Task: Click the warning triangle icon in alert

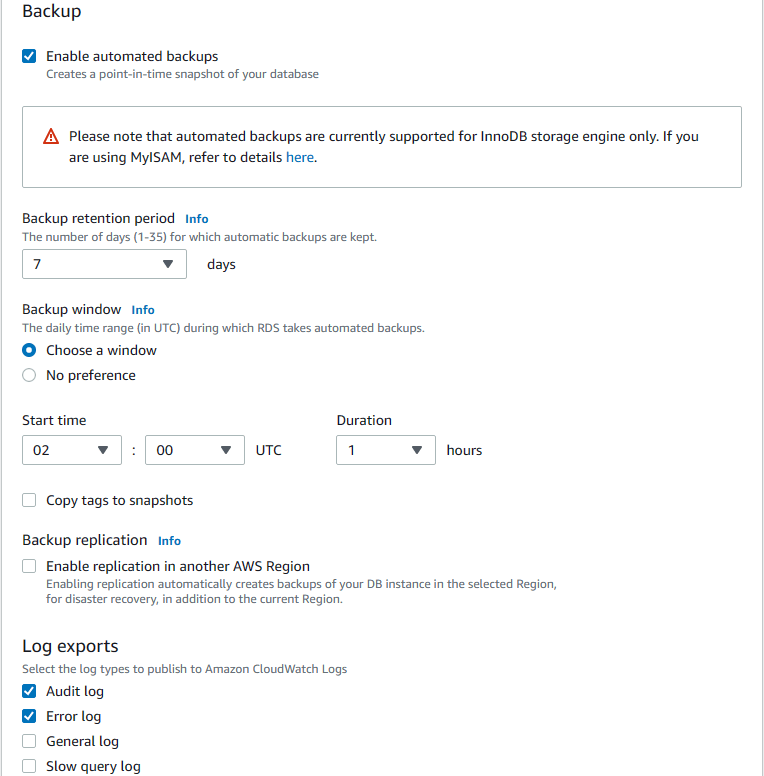Action: (51, 137)
